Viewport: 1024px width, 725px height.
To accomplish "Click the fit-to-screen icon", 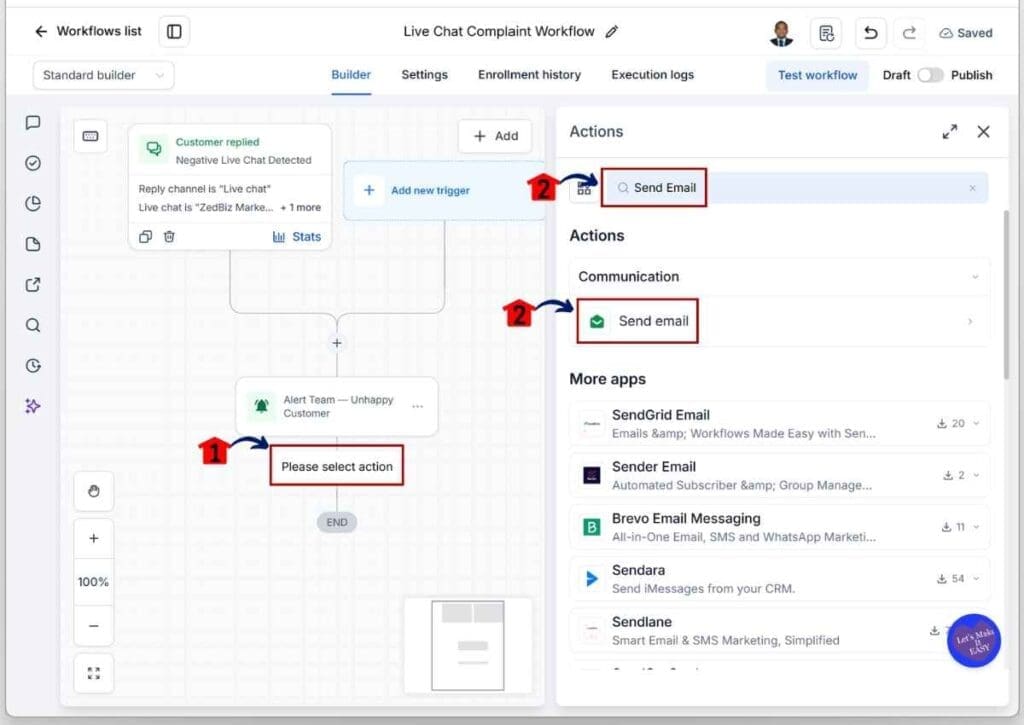I will click(94, 673).
